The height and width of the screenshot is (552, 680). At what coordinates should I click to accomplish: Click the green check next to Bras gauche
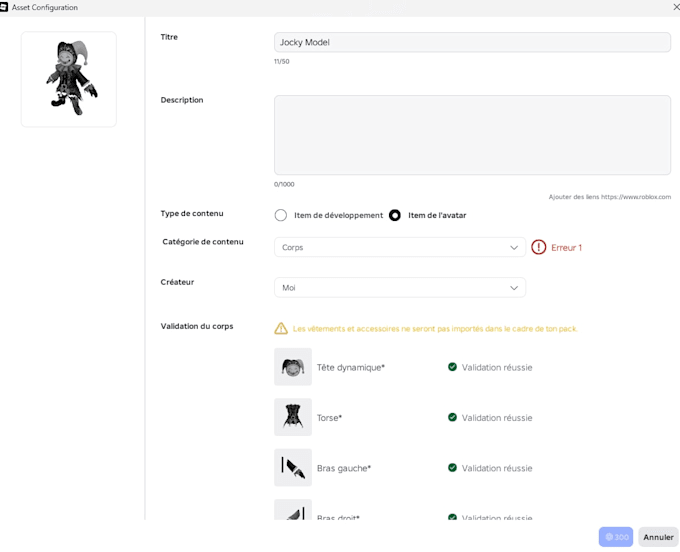click(x=452, y=467)
